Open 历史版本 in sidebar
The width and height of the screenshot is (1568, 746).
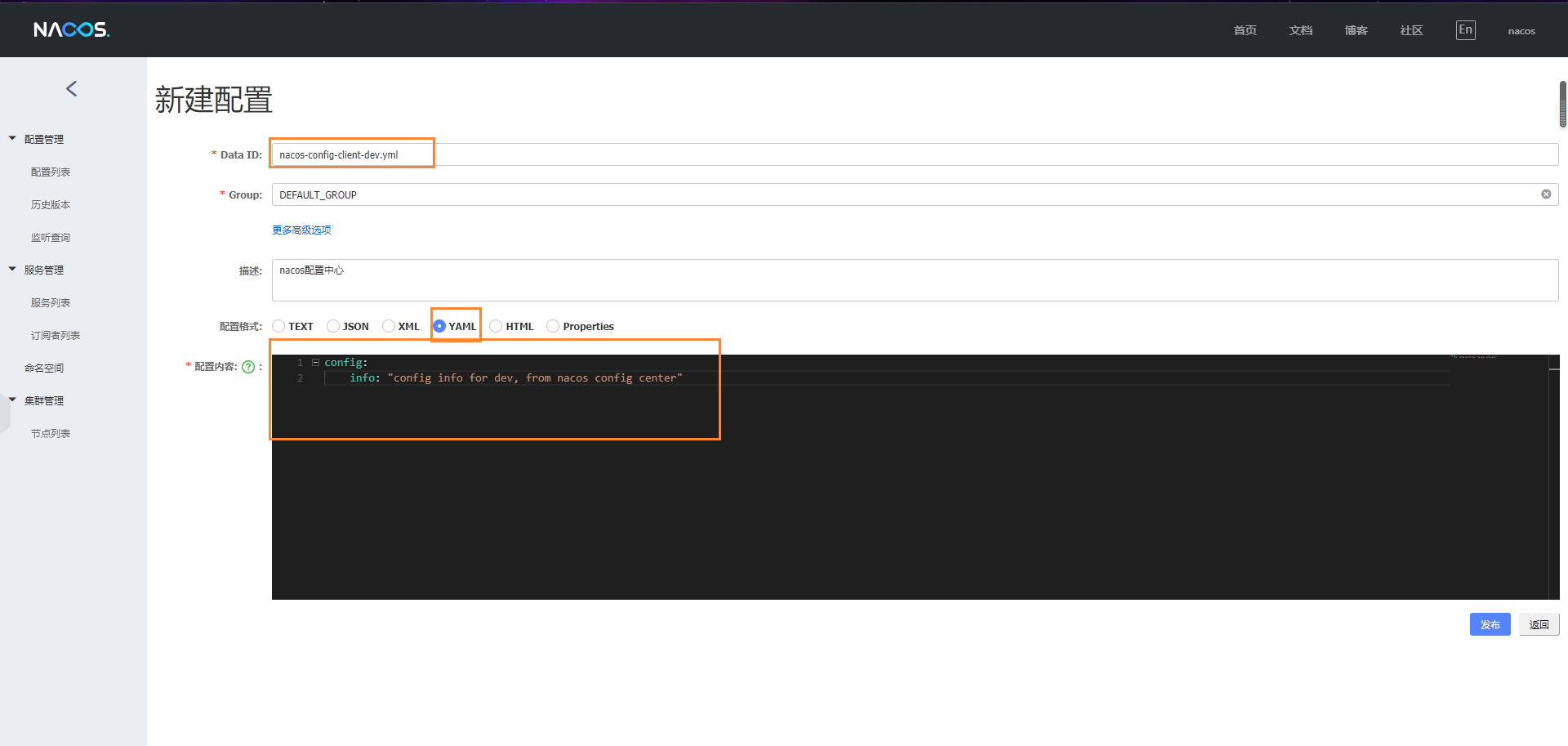click(51, 204)
